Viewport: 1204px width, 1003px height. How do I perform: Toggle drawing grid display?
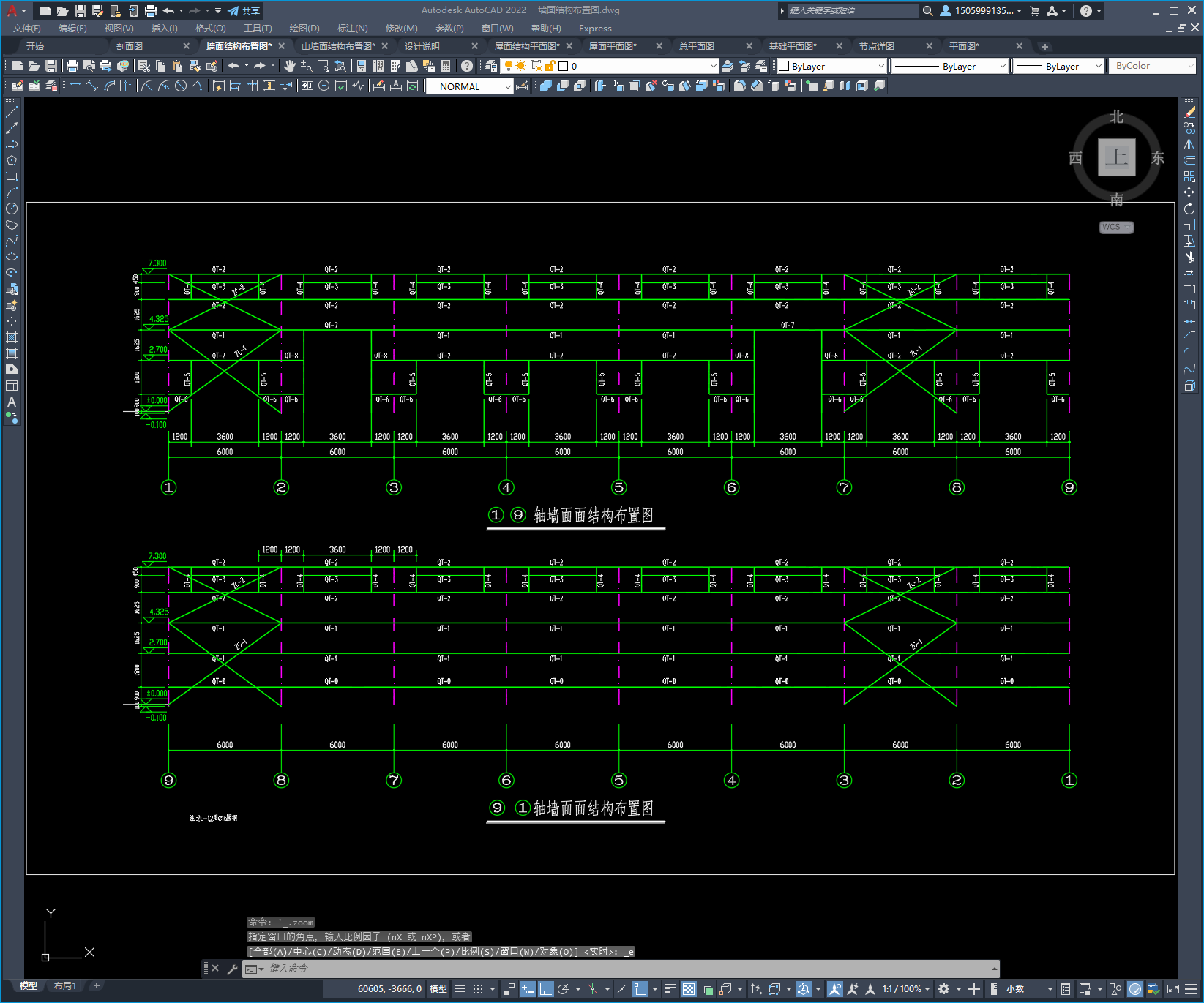(x=460, y=989)
